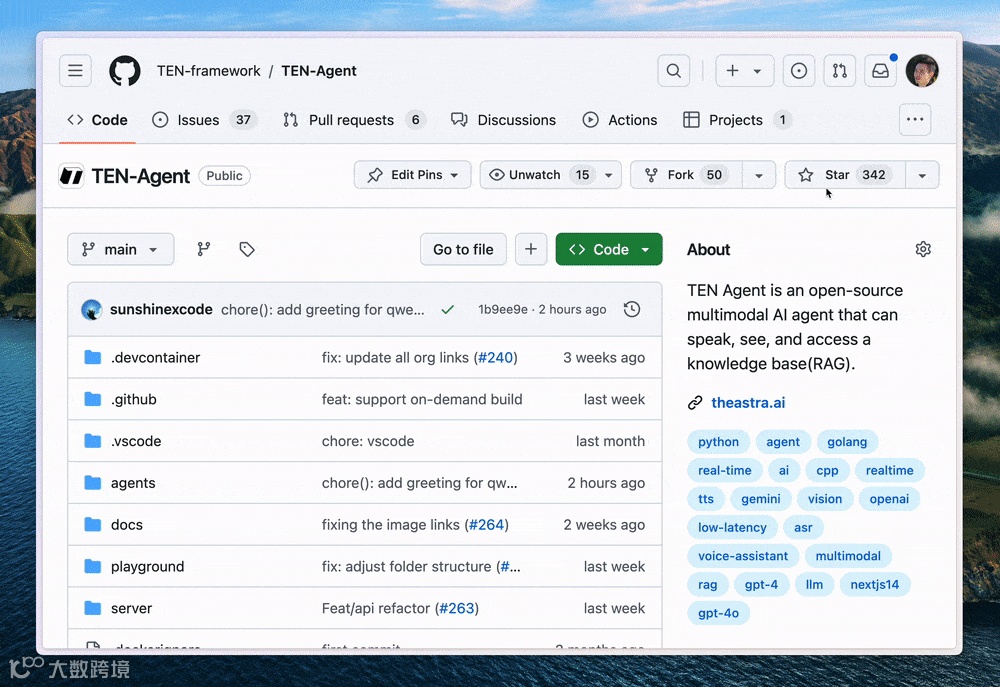Open the three-dot more tabs menu
The image size is (1000, 687).
point(915,119)
